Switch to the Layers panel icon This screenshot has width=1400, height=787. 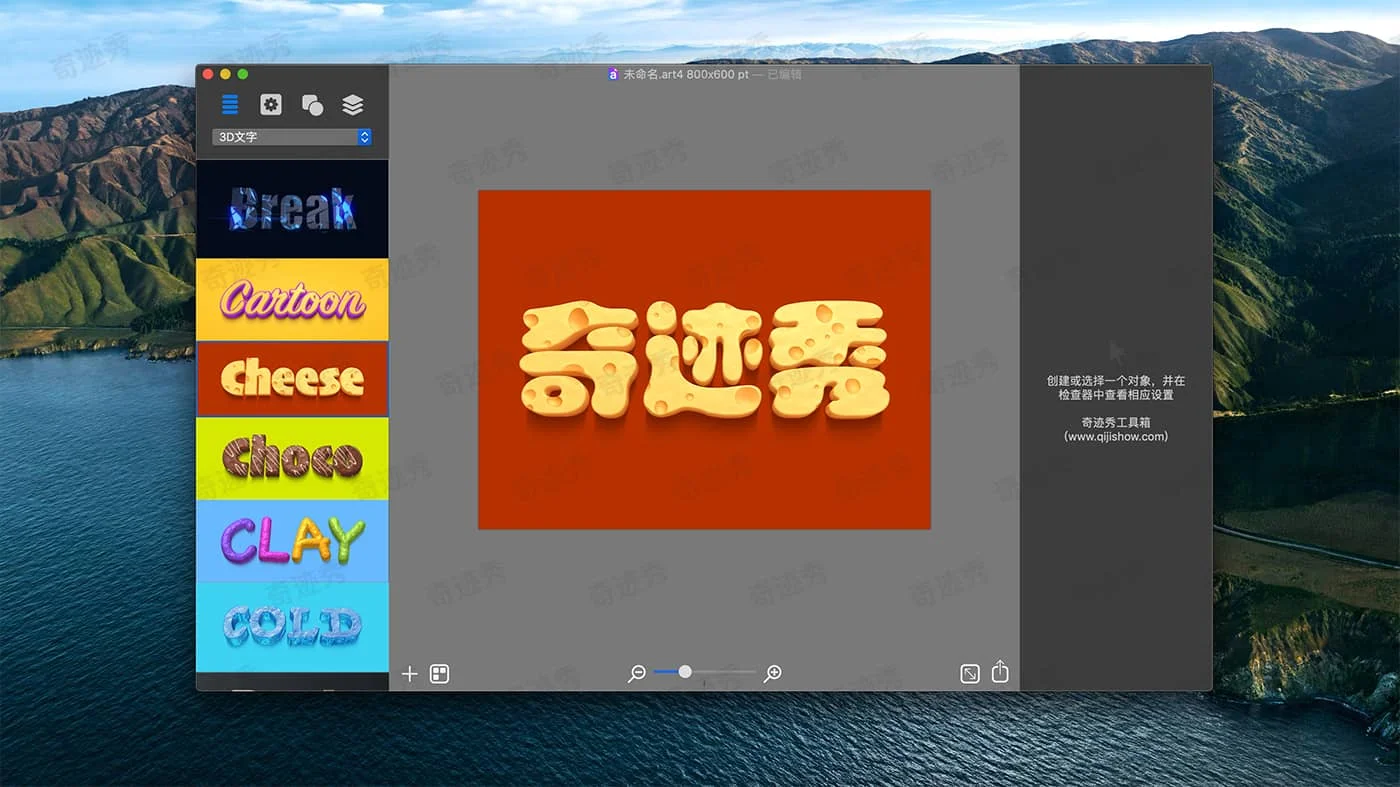pyautogui.click(x=352, y=104)
